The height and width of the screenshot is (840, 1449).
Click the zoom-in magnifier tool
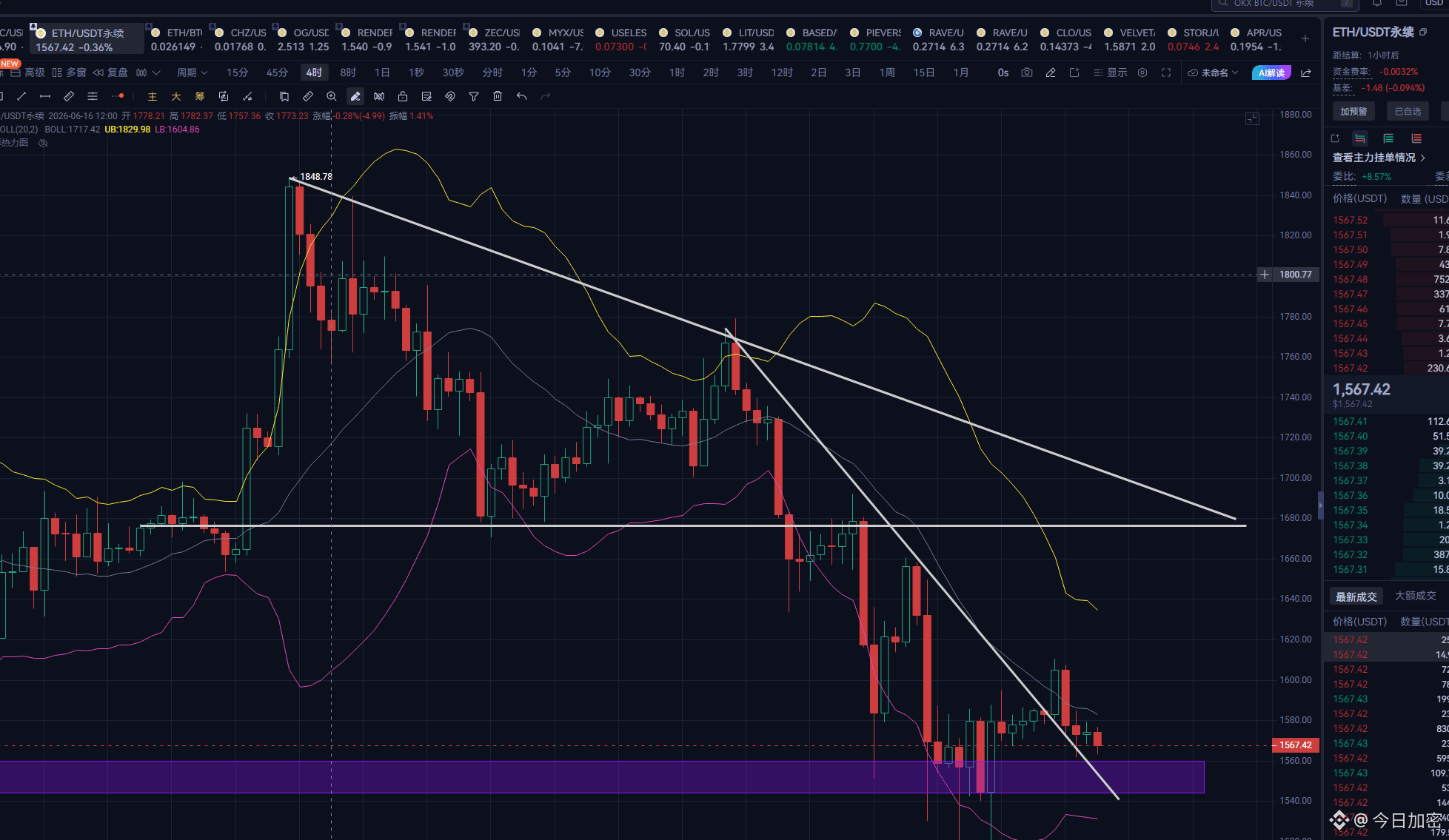(x=332, y=96)
